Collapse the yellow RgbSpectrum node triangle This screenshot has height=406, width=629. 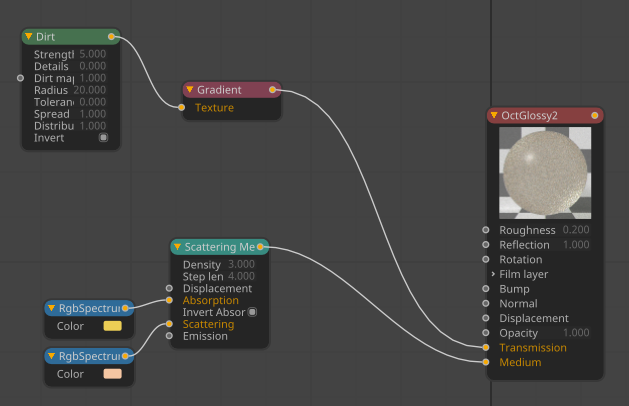pyautogui.click(x=51, y=308)
